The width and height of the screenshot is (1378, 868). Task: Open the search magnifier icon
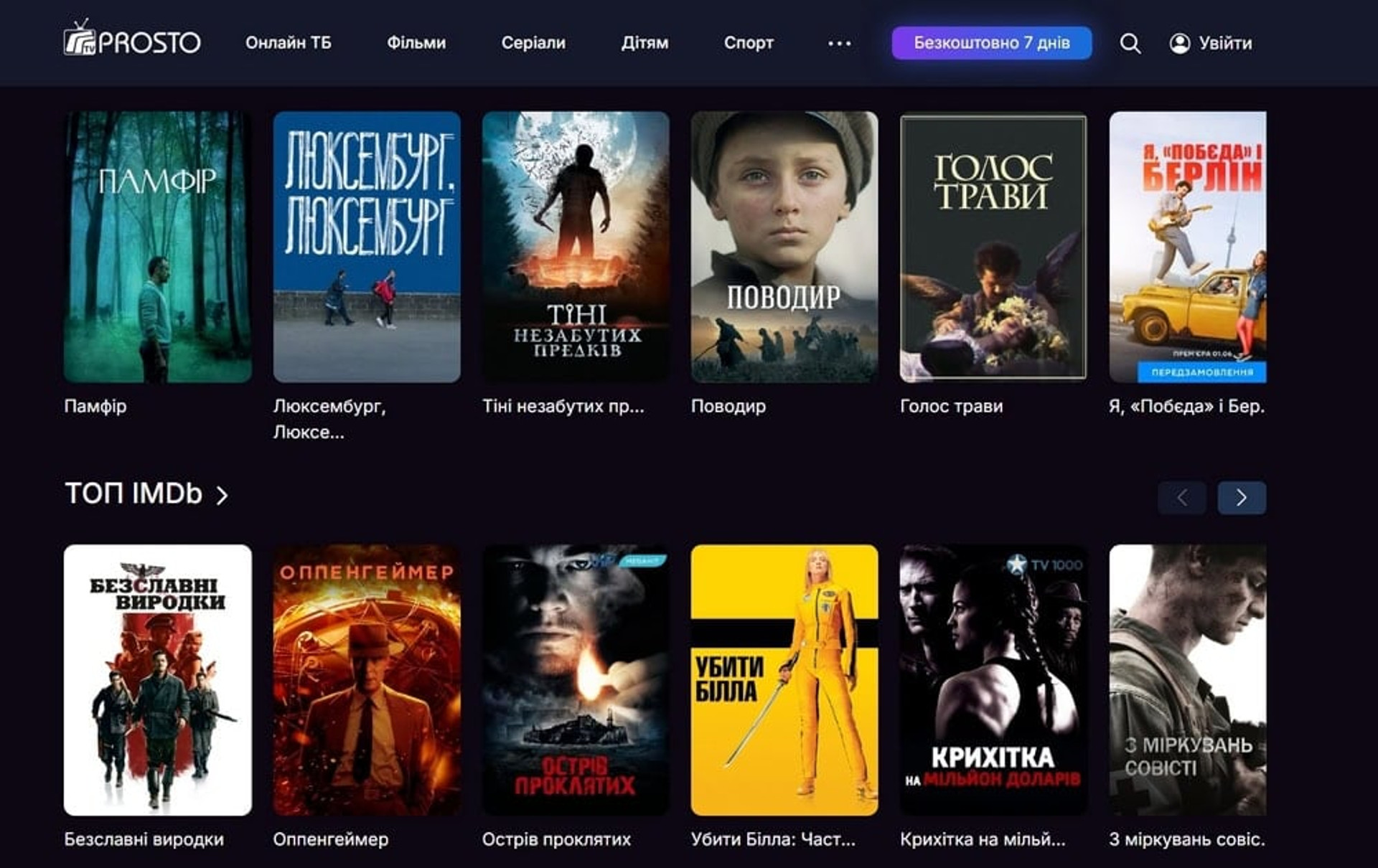click(1130, 43)
